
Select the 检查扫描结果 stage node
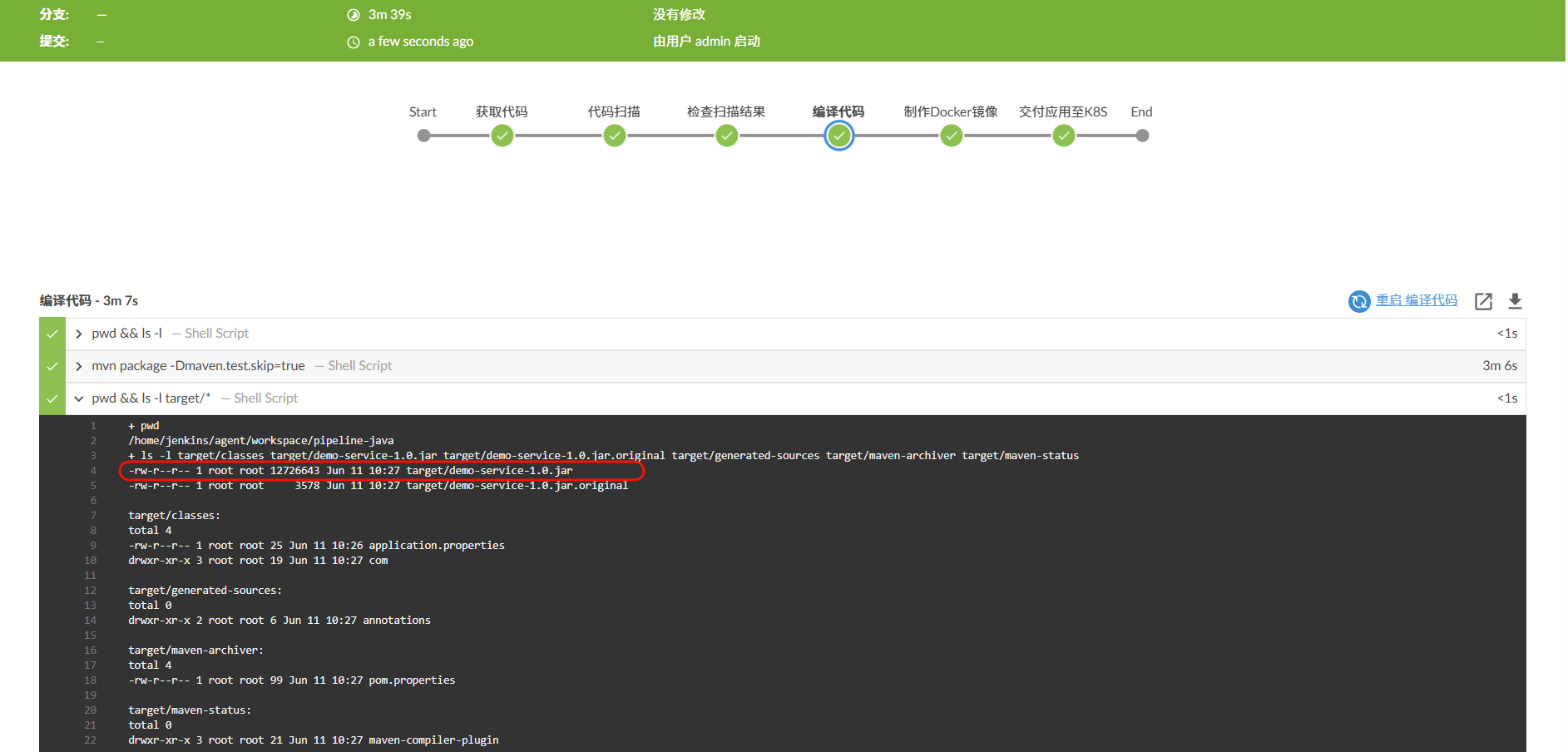click(726, 136)
